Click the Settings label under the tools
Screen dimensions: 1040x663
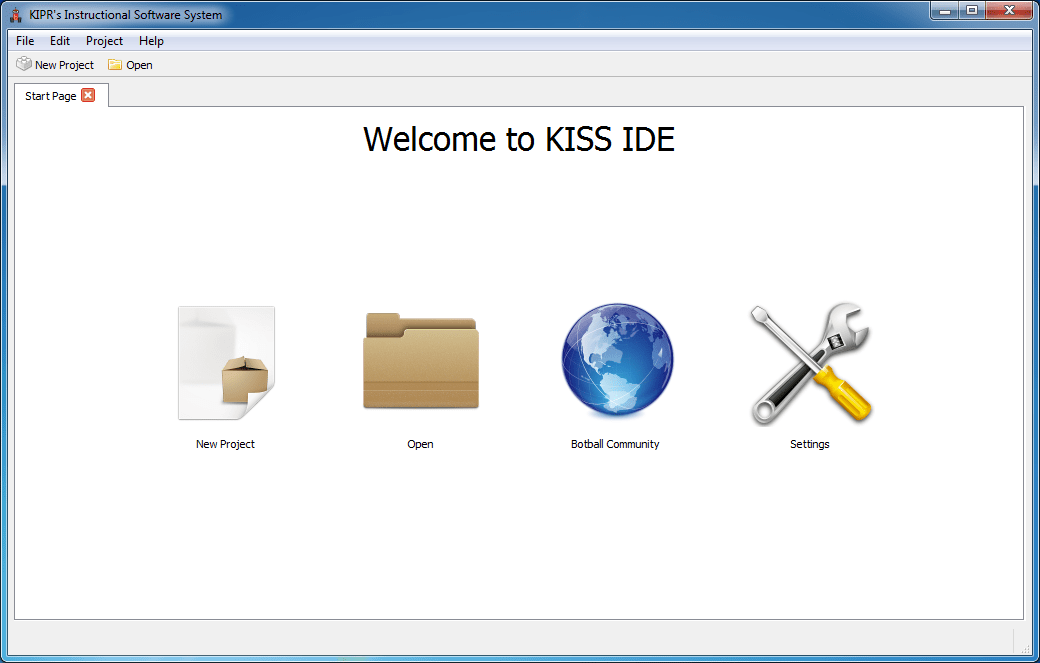pos(810,444)
